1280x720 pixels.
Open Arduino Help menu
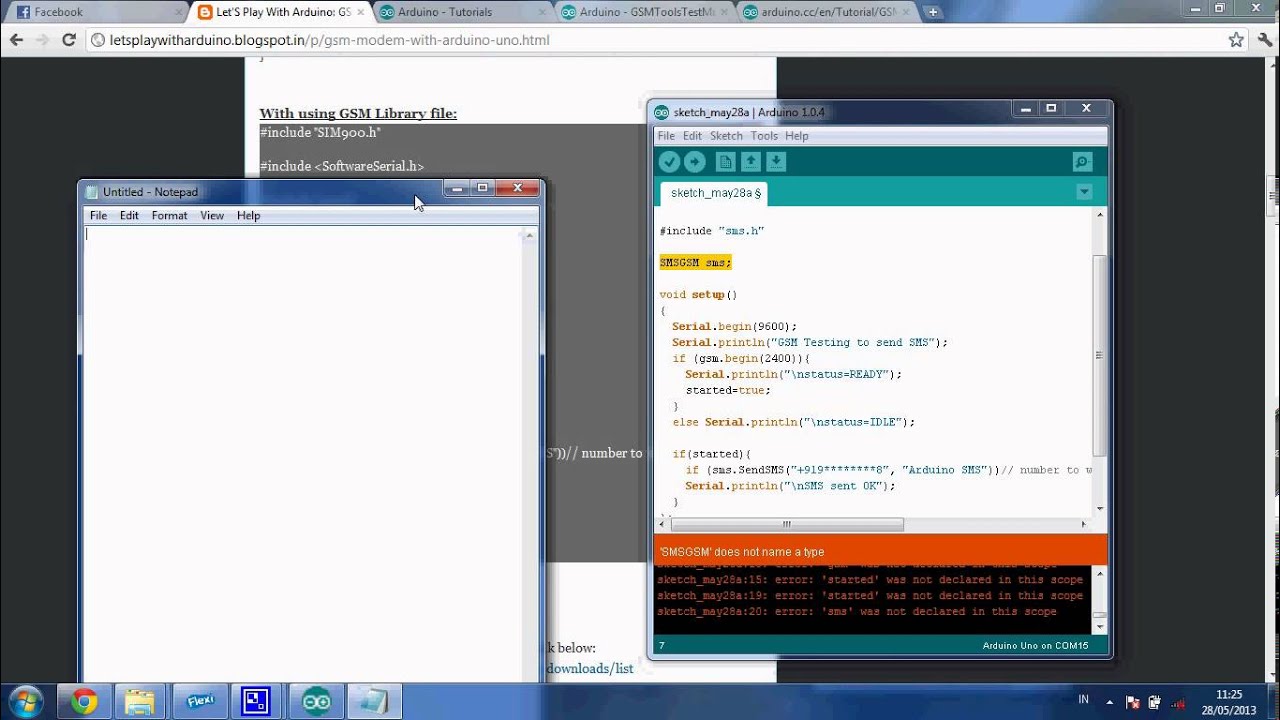tap(797, 136)
